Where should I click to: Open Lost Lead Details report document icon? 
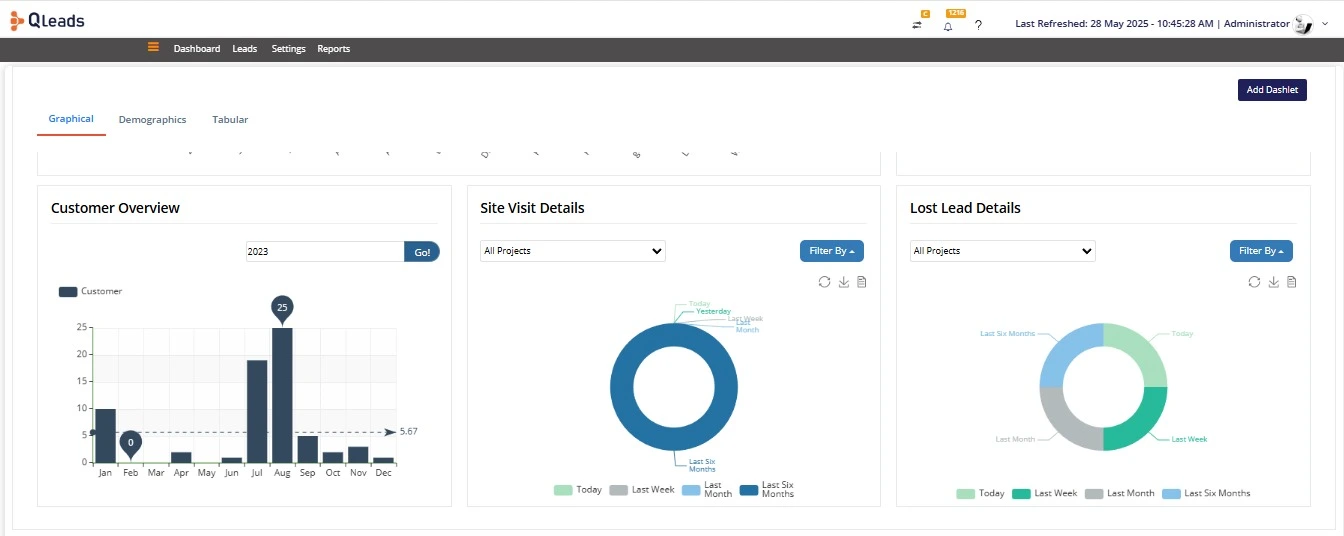[1292, 282]
